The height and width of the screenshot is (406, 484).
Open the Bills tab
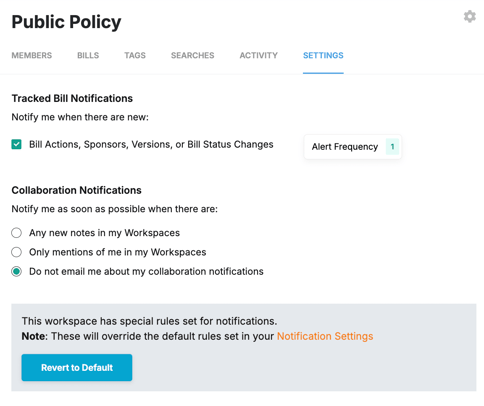pyautogui.click(x=88, y=55)
